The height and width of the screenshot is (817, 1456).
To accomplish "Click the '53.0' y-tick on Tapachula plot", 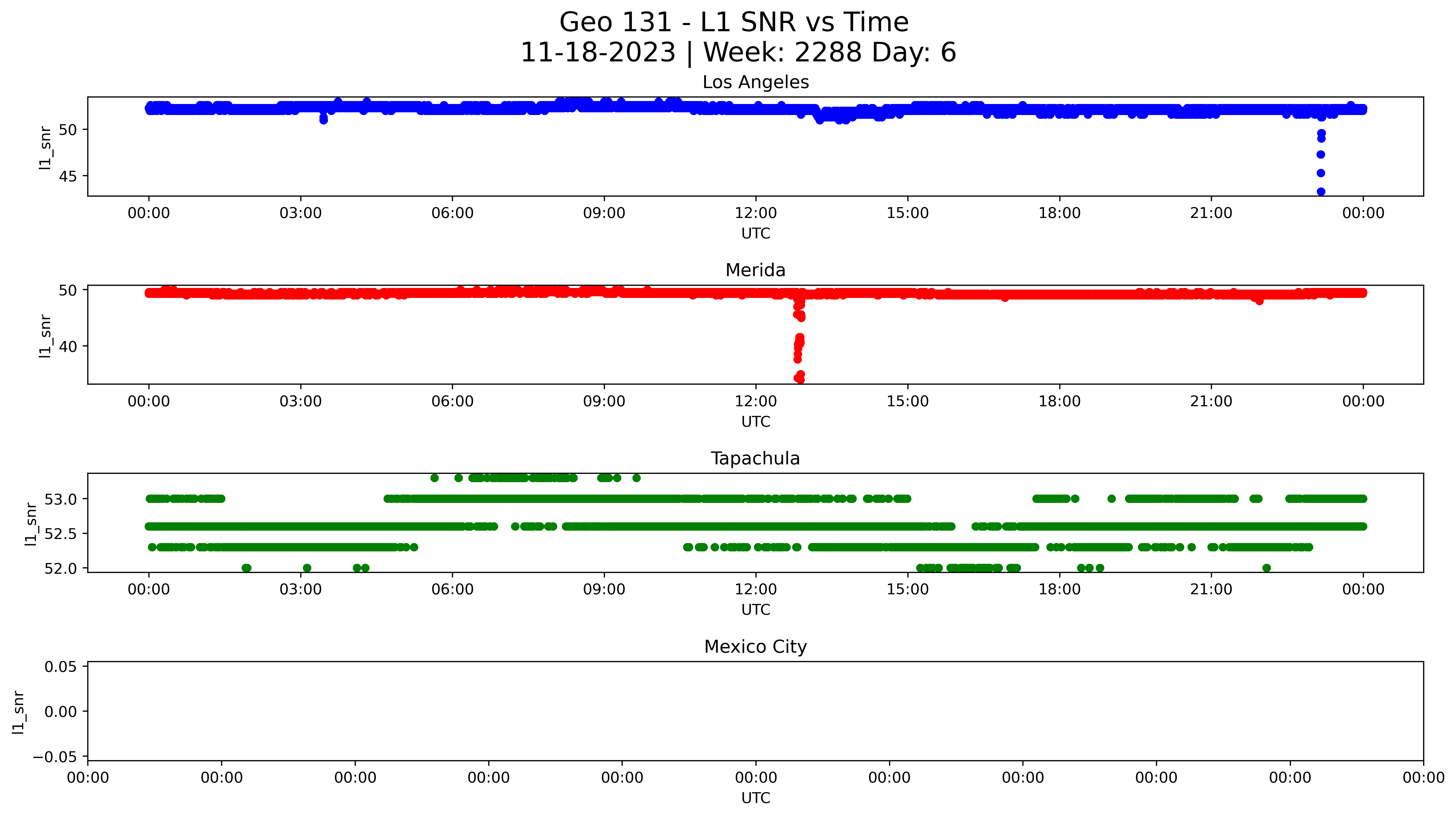I will [x=61, y=499].
